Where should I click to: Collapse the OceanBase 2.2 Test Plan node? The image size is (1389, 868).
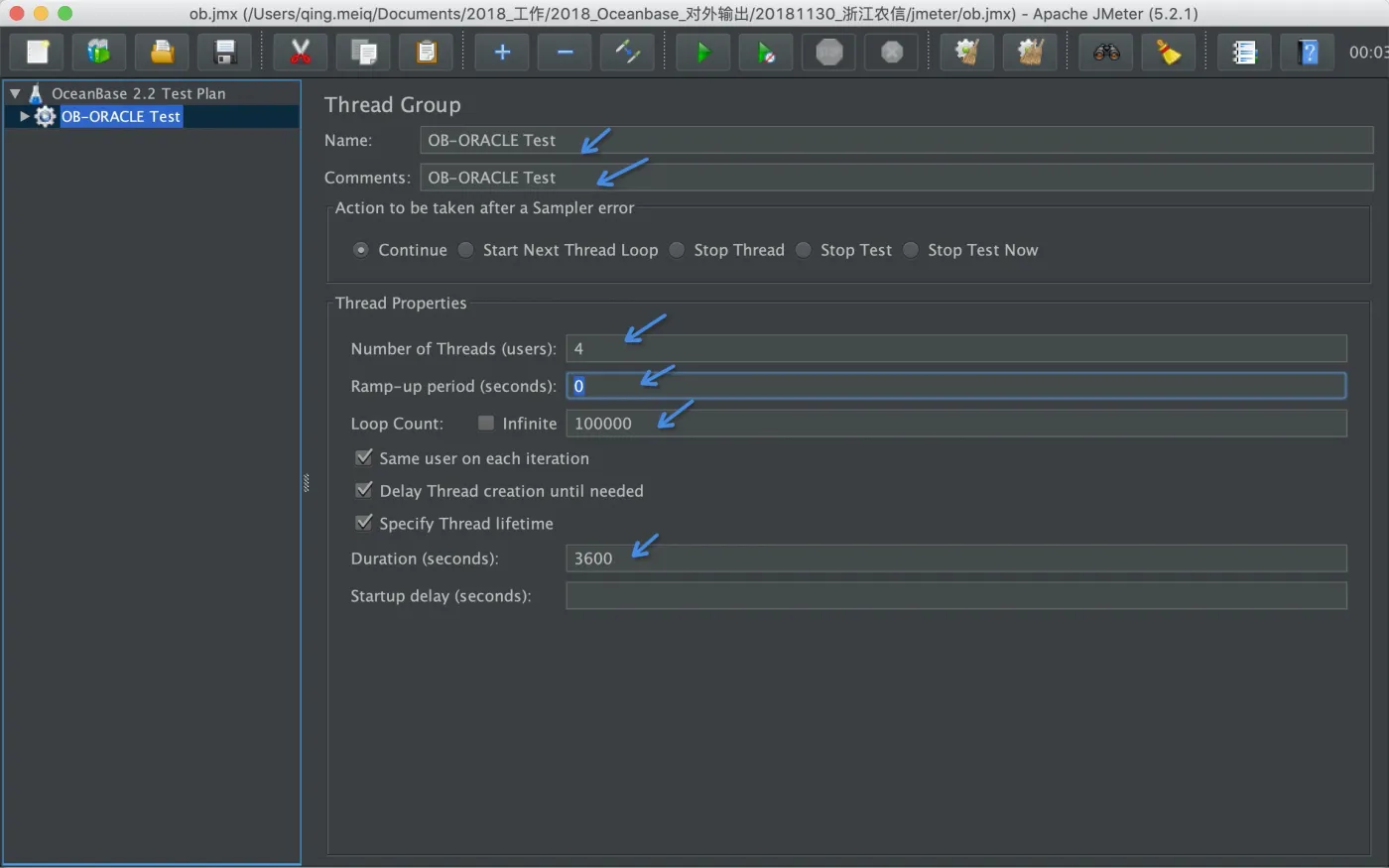click(15, 93)
